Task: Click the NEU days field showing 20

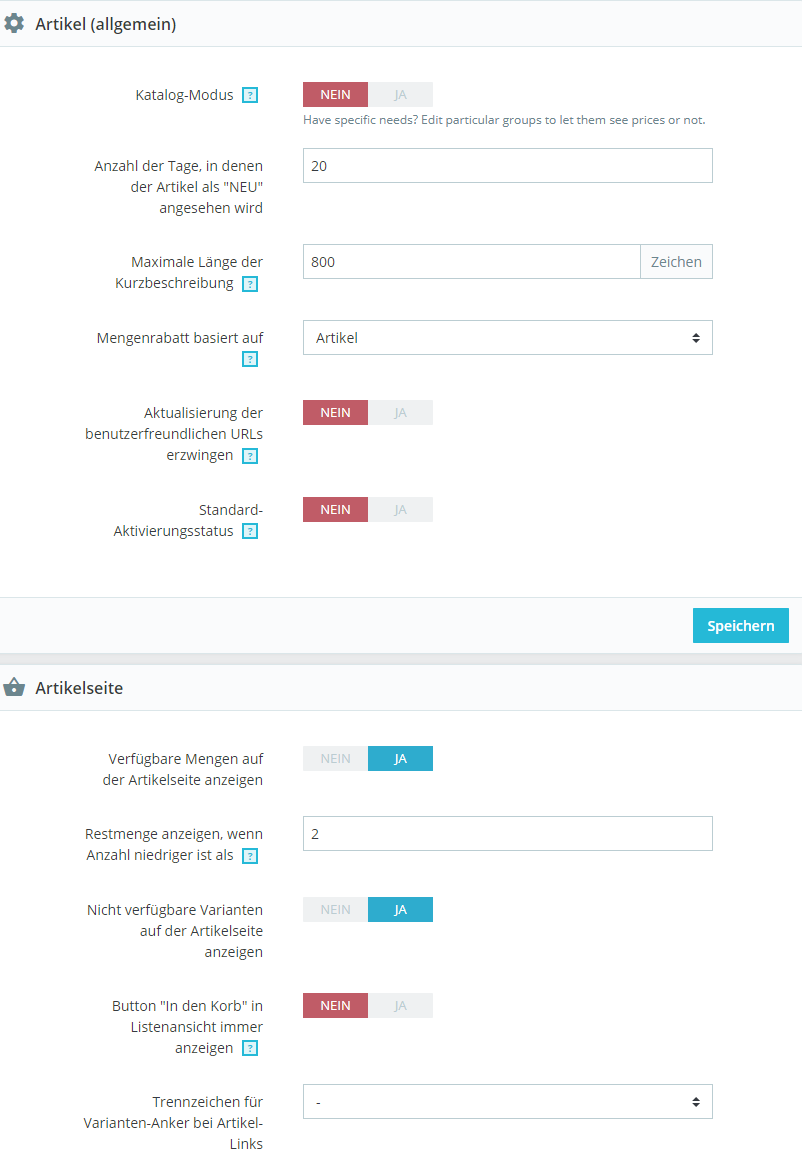Action: click(508, 165)
